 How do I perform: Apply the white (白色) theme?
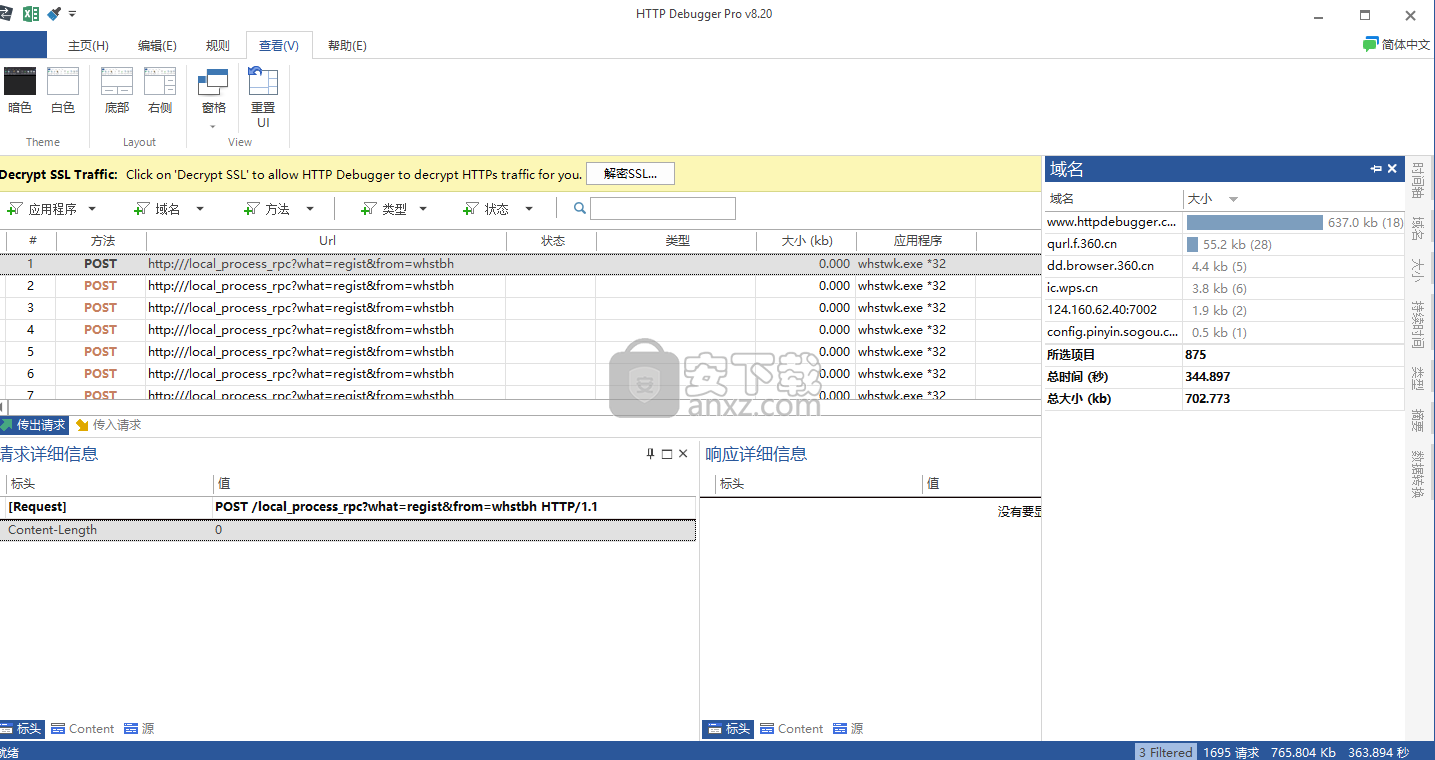tap(63, 91)
